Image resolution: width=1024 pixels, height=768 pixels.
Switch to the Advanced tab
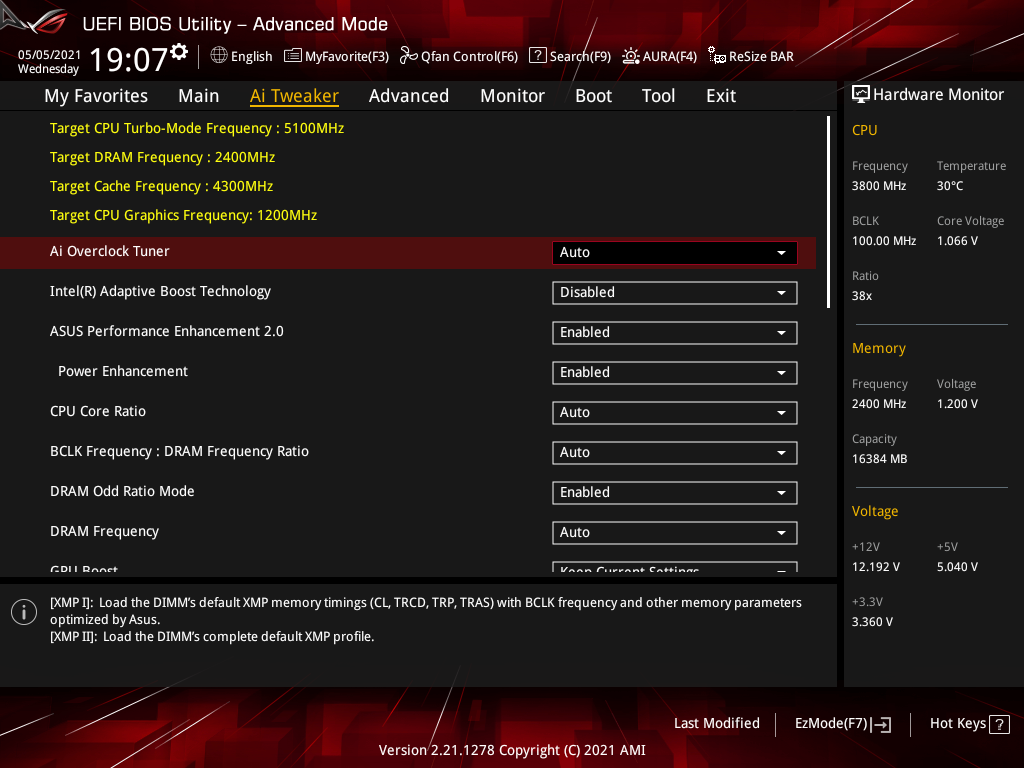click(409, 96)
